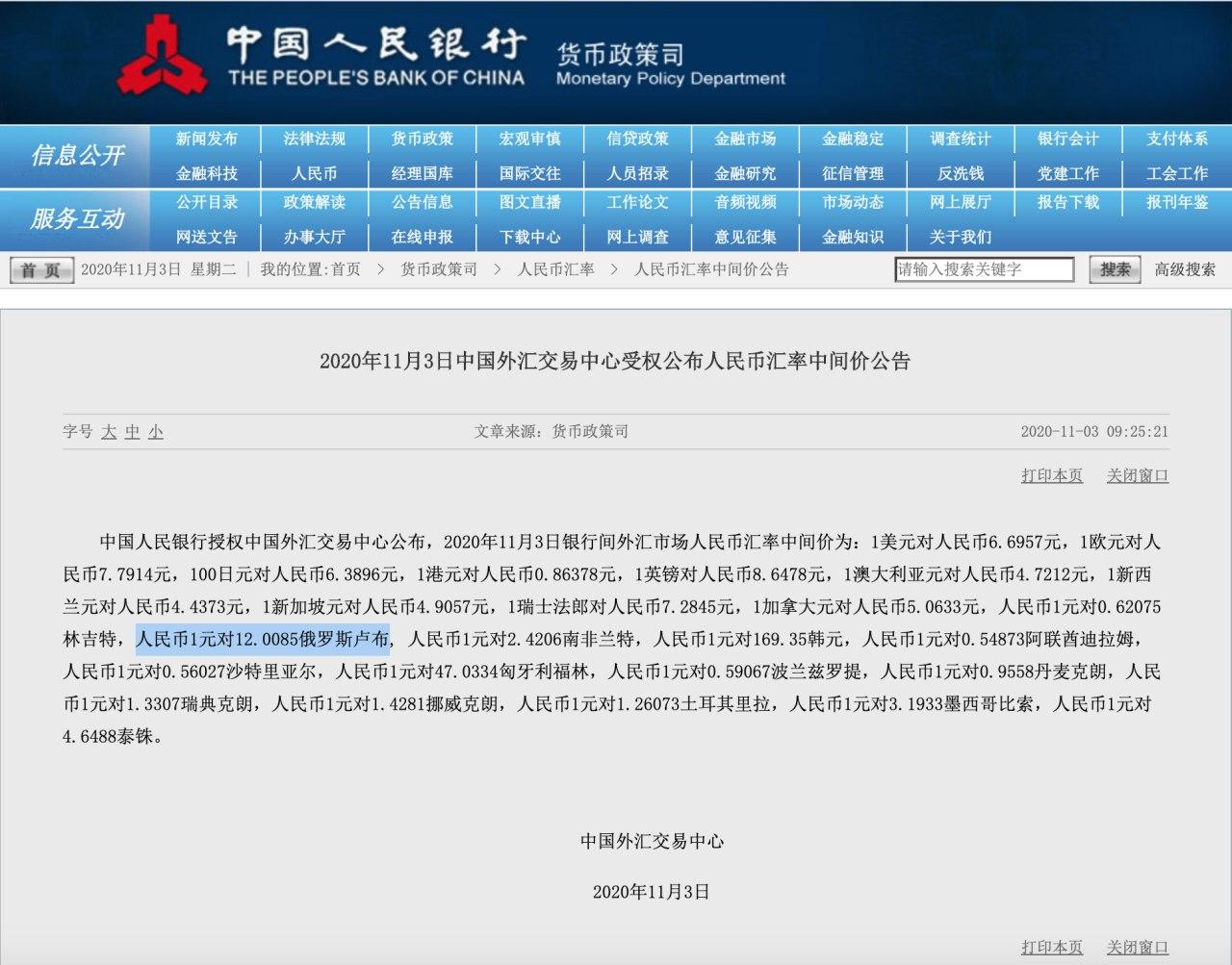Set font size to 小
Image resolution: width=1232 pixels, height=965 pixels.
coord(156,432)
